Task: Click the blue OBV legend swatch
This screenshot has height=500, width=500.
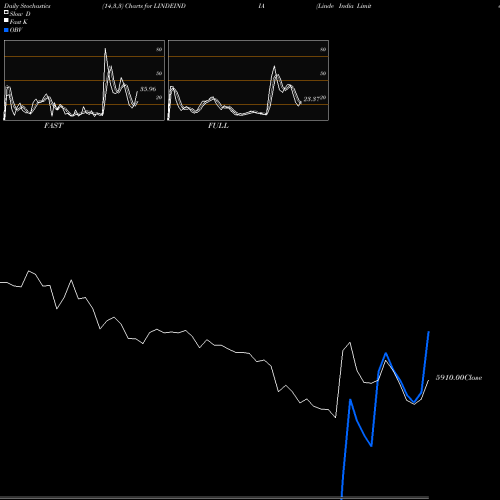Action: point(6,30)
